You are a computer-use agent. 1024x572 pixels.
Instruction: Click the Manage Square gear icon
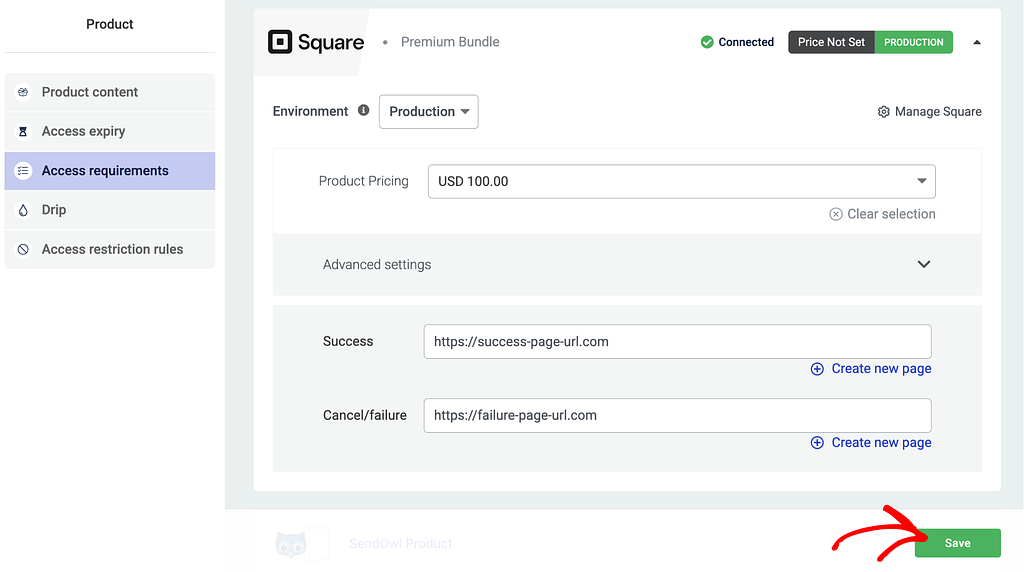883,112
